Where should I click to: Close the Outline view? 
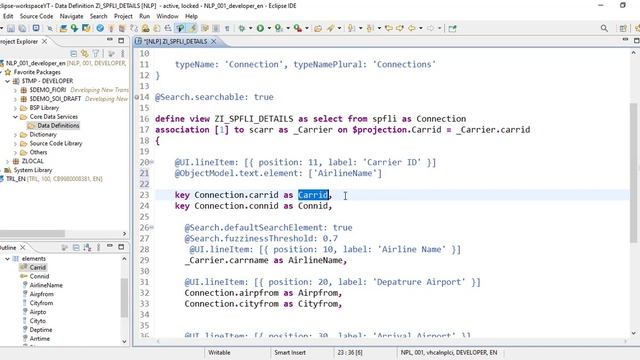pyautogui.click(x=22, y=247)
